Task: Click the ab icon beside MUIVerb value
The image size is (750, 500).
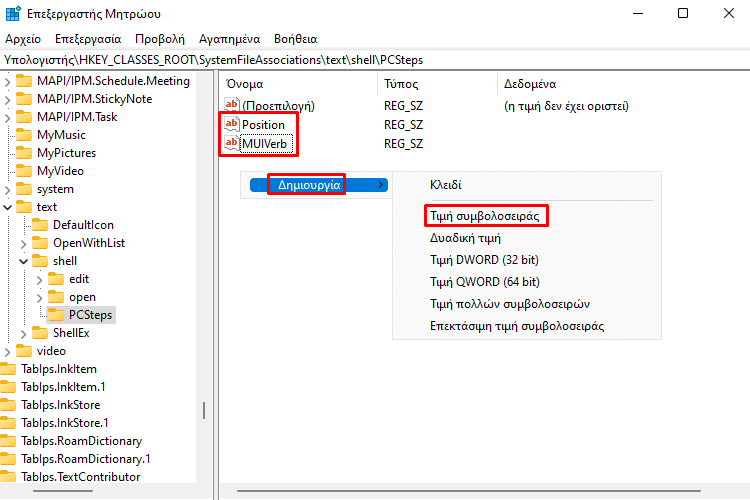Action: coord(232,144)
